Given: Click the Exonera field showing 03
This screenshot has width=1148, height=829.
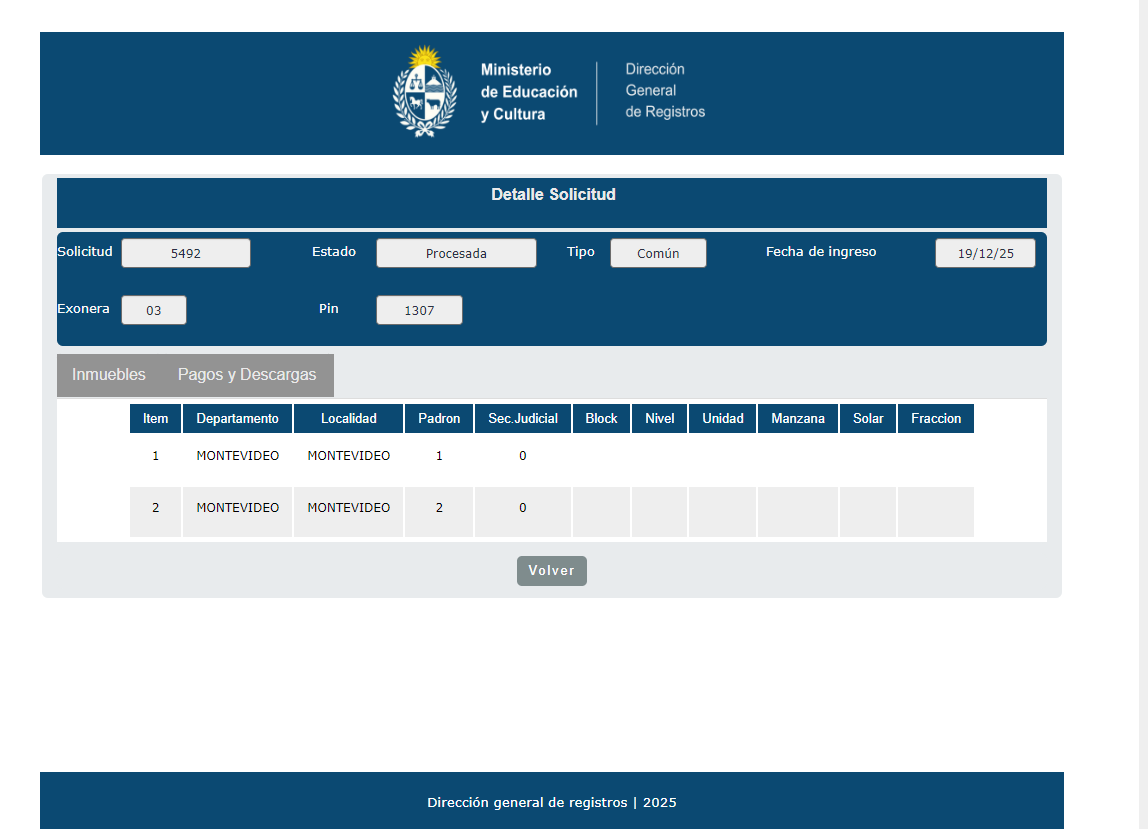Looking at the screenshot, I should pos(154,311).
